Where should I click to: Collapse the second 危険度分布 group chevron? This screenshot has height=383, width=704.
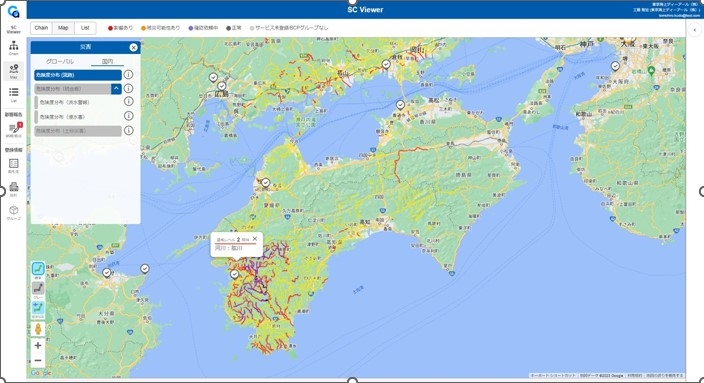tap(116, 88)
